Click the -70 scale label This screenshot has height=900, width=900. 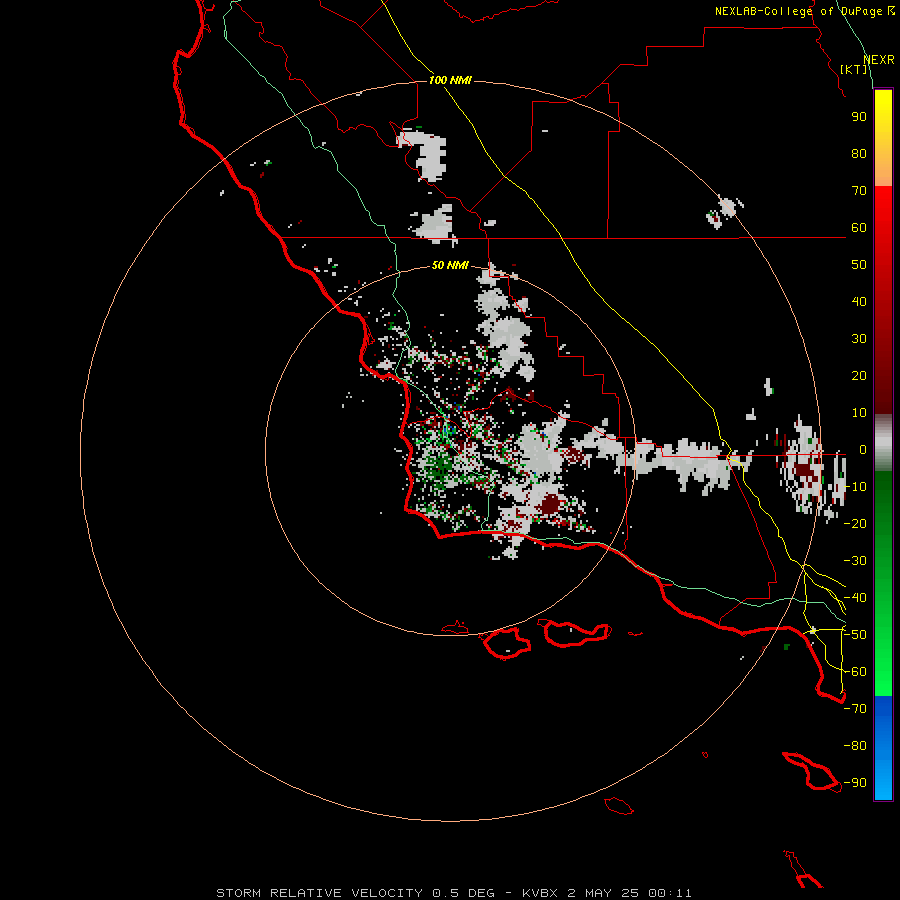click(855, 709)
